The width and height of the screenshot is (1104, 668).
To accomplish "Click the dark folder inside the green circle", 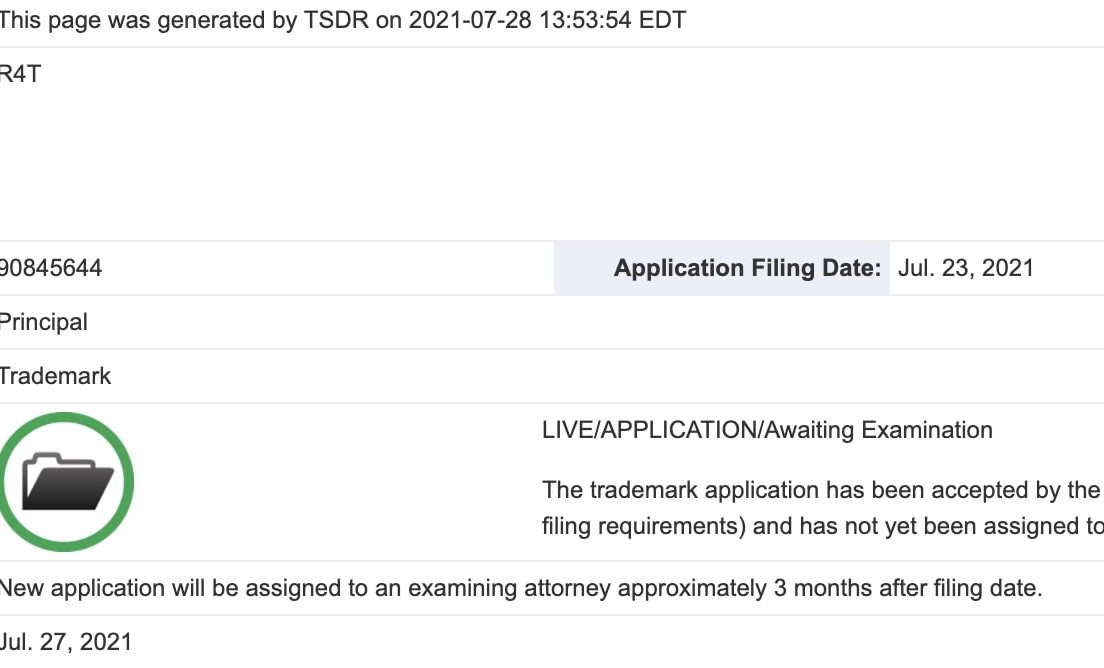I will [x=68, y=481].
